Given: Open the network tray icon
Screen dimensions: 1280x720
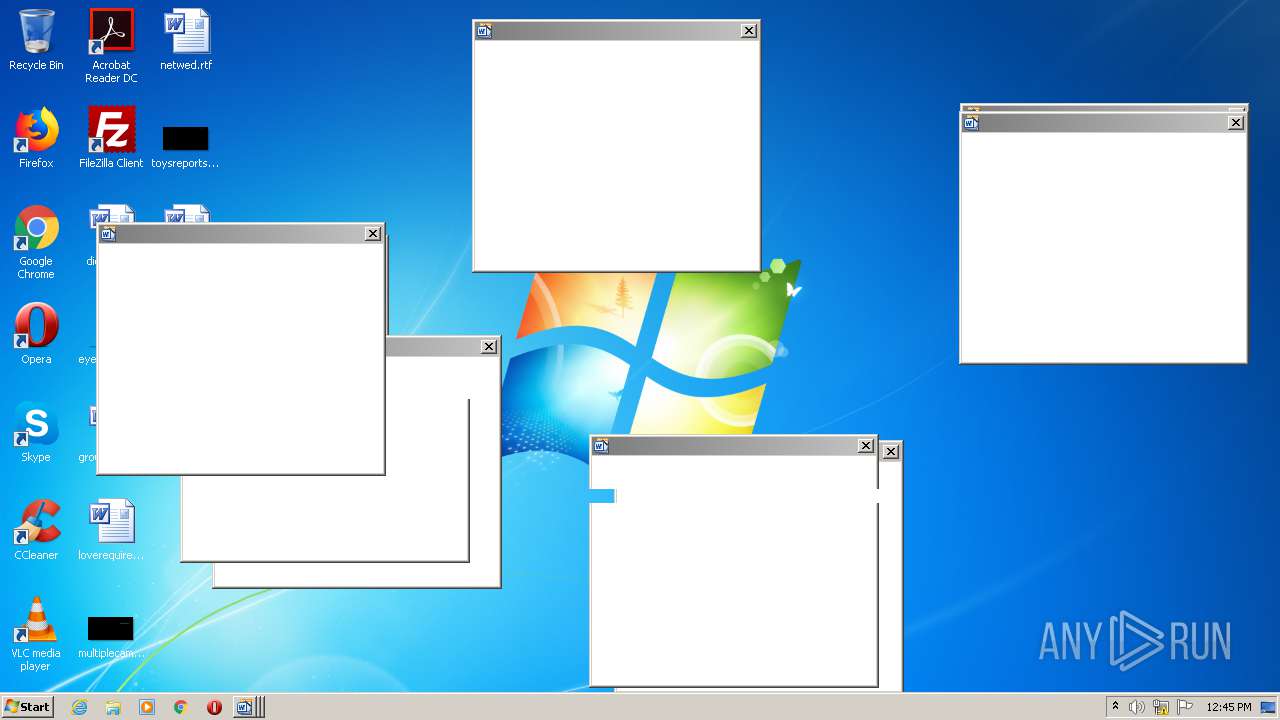Looking at the screenshot, I should tap(1161, 707).
